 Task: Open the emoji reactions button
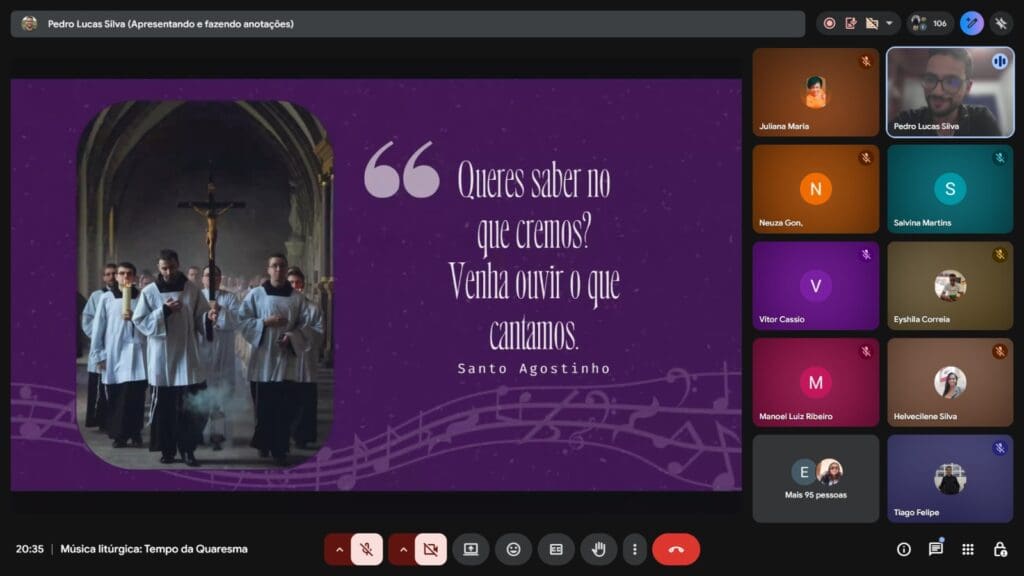coord(513,549)
